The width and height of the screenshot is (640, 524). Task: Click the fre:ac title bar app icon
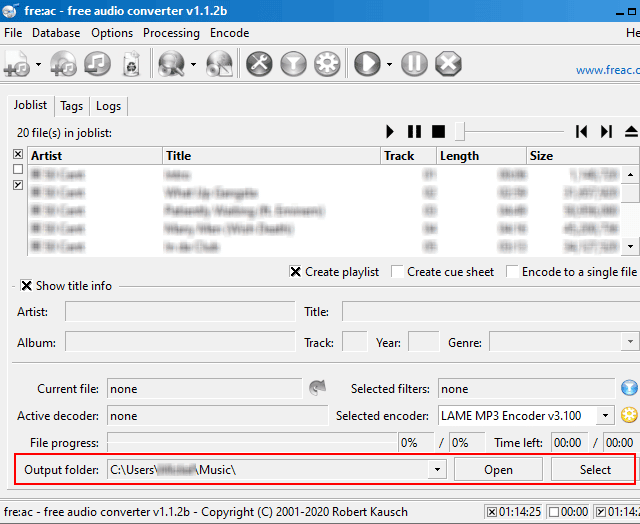coord(10,10)
